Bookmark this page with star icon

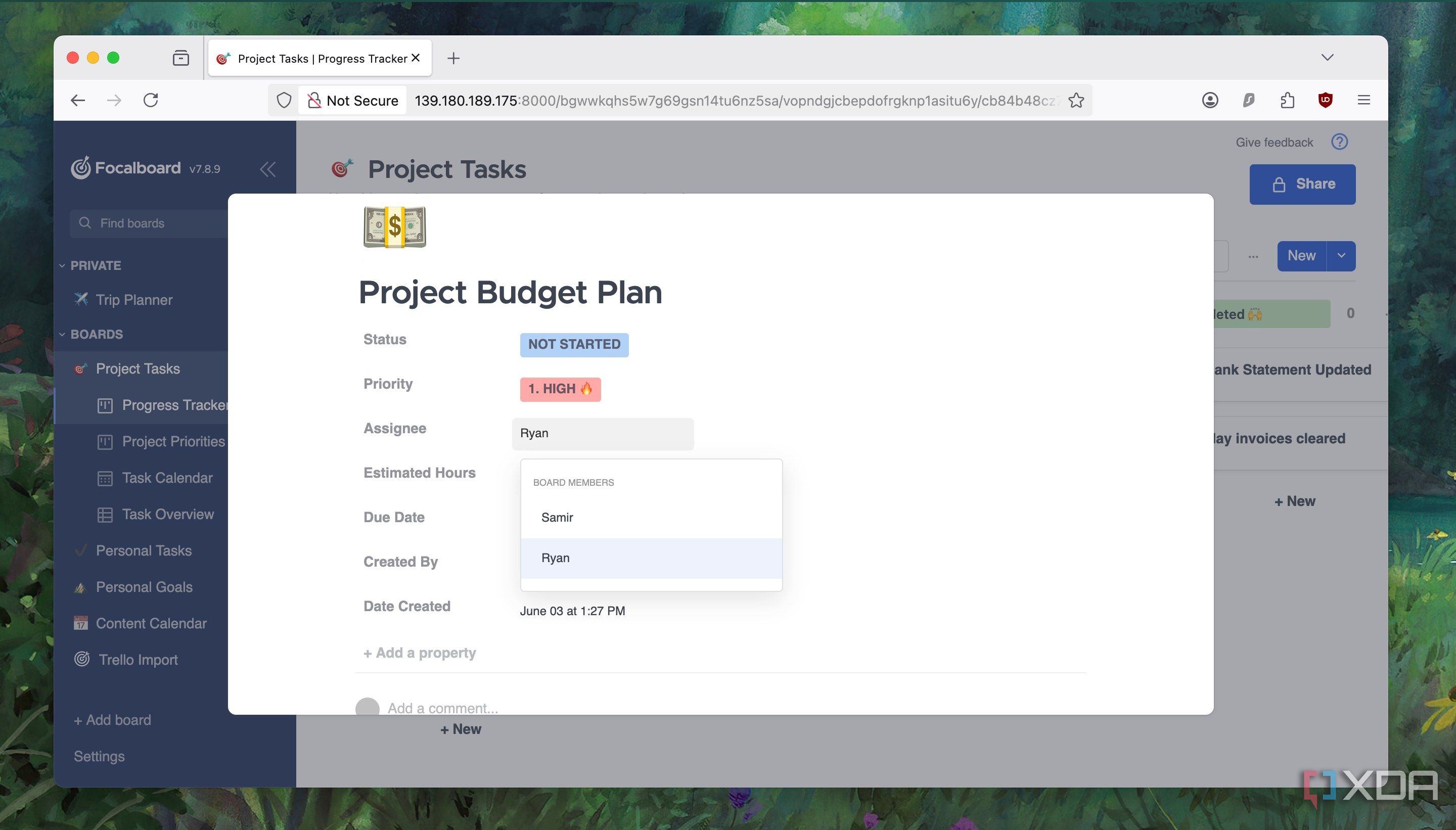[1076, 100]
